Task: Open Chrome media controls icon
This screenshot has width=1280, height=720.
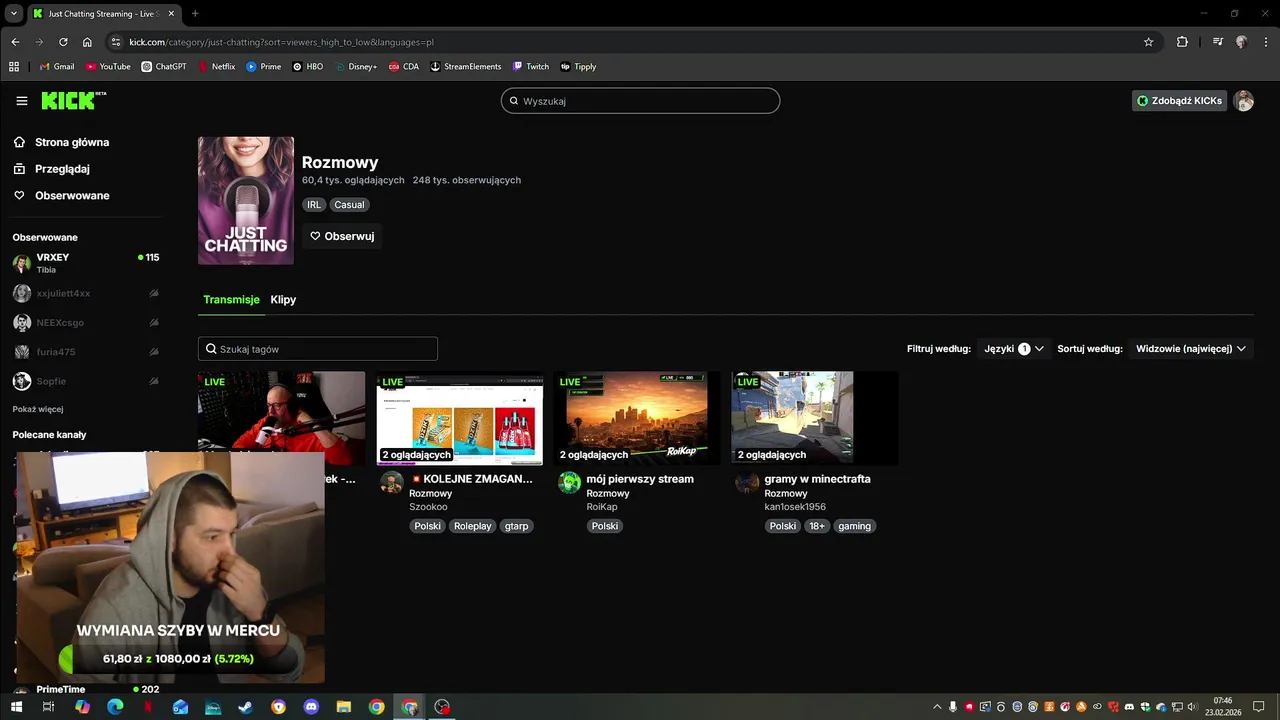Action: [x=1217, y=42]
